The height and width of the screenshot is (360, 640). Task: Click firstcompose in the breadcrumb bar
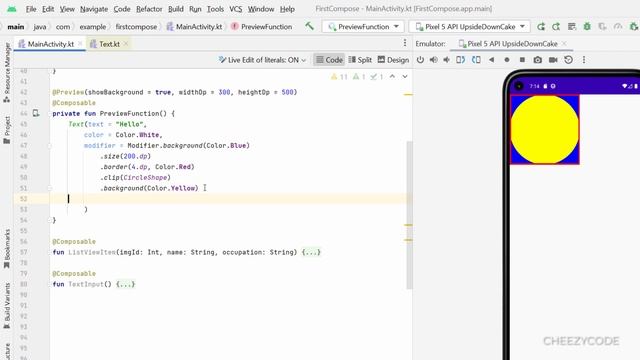[136, 27]
